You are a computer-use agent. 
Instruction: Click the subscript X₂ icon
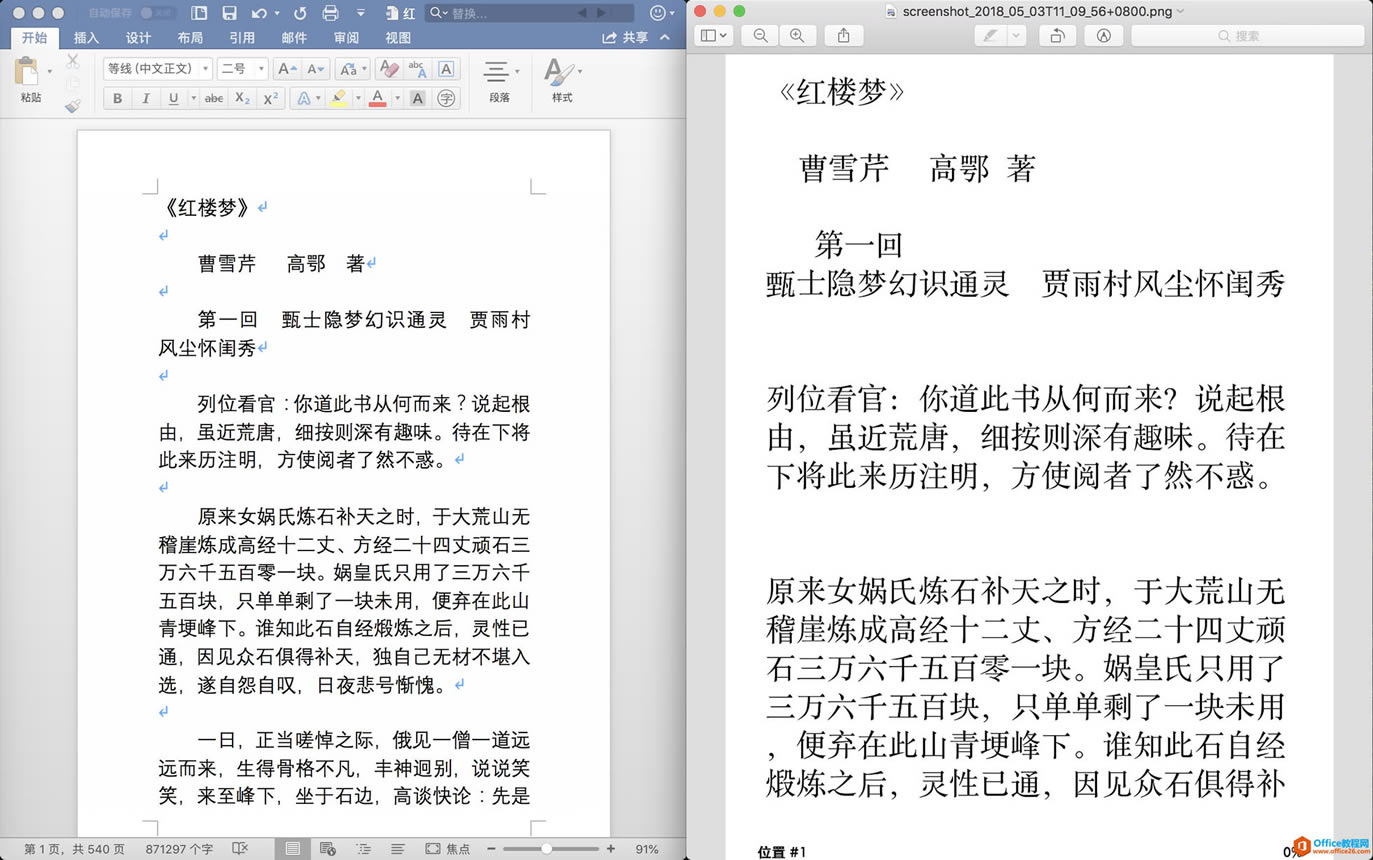click(x=241, y=97)
